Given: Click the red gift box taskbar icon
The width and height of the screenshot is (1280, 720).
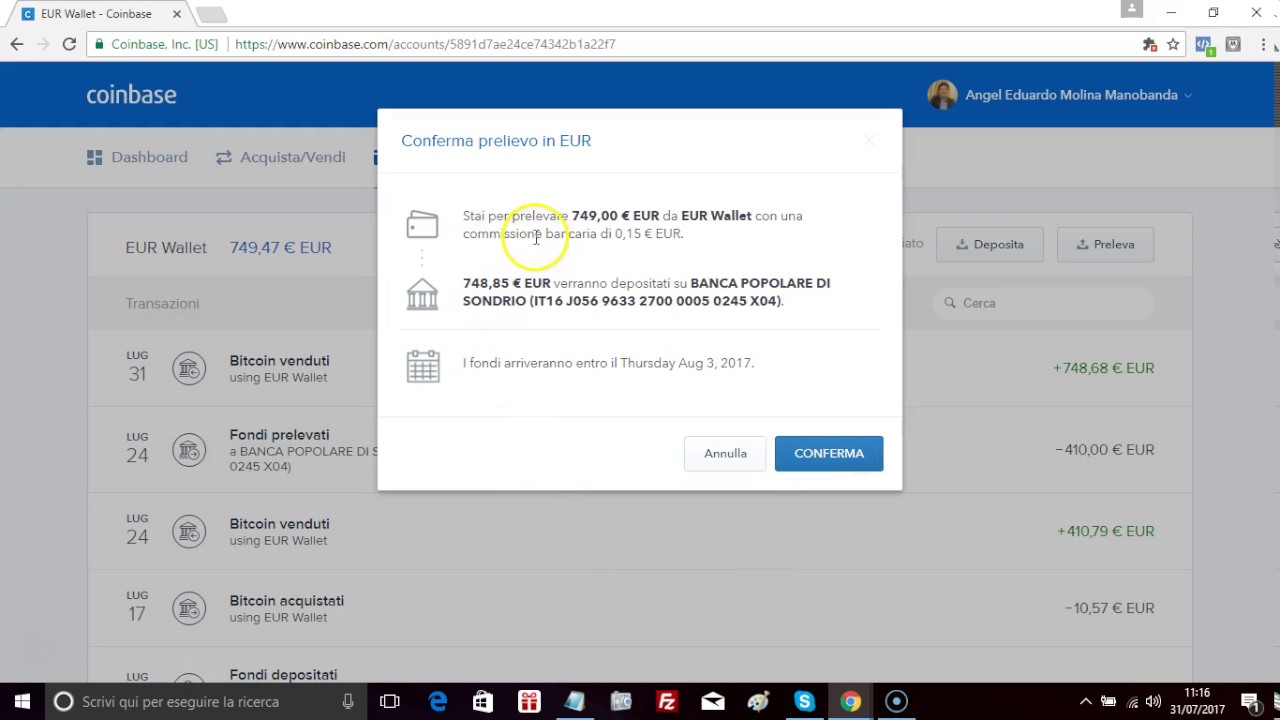Looking at the screenshot, I should point(529,702).
